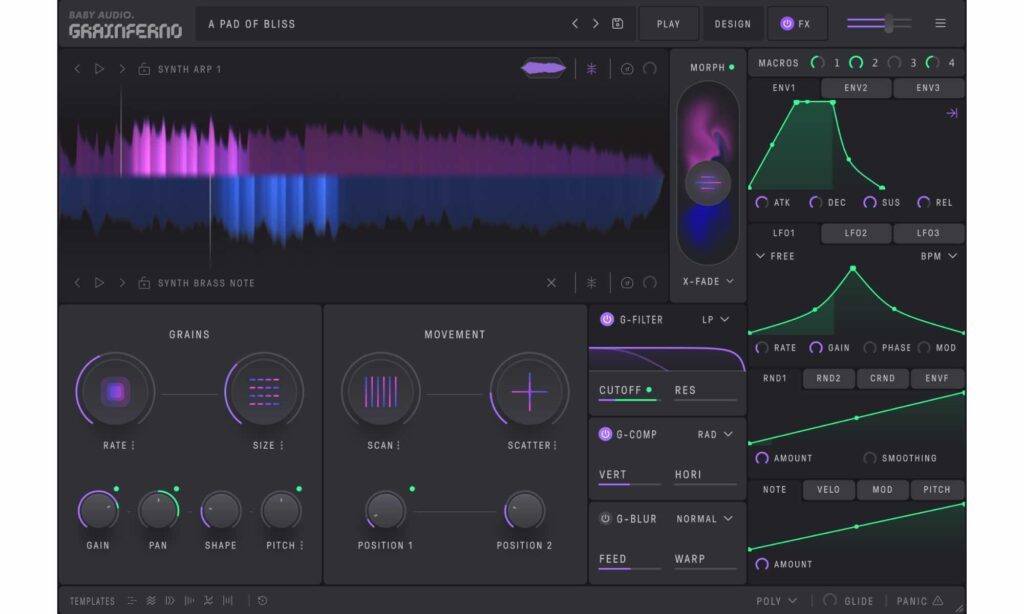This screenshot has height=614, width=1024.
Task: Click the freeze snowflake icon for Synth Arp 1
Action: point(591,69)
